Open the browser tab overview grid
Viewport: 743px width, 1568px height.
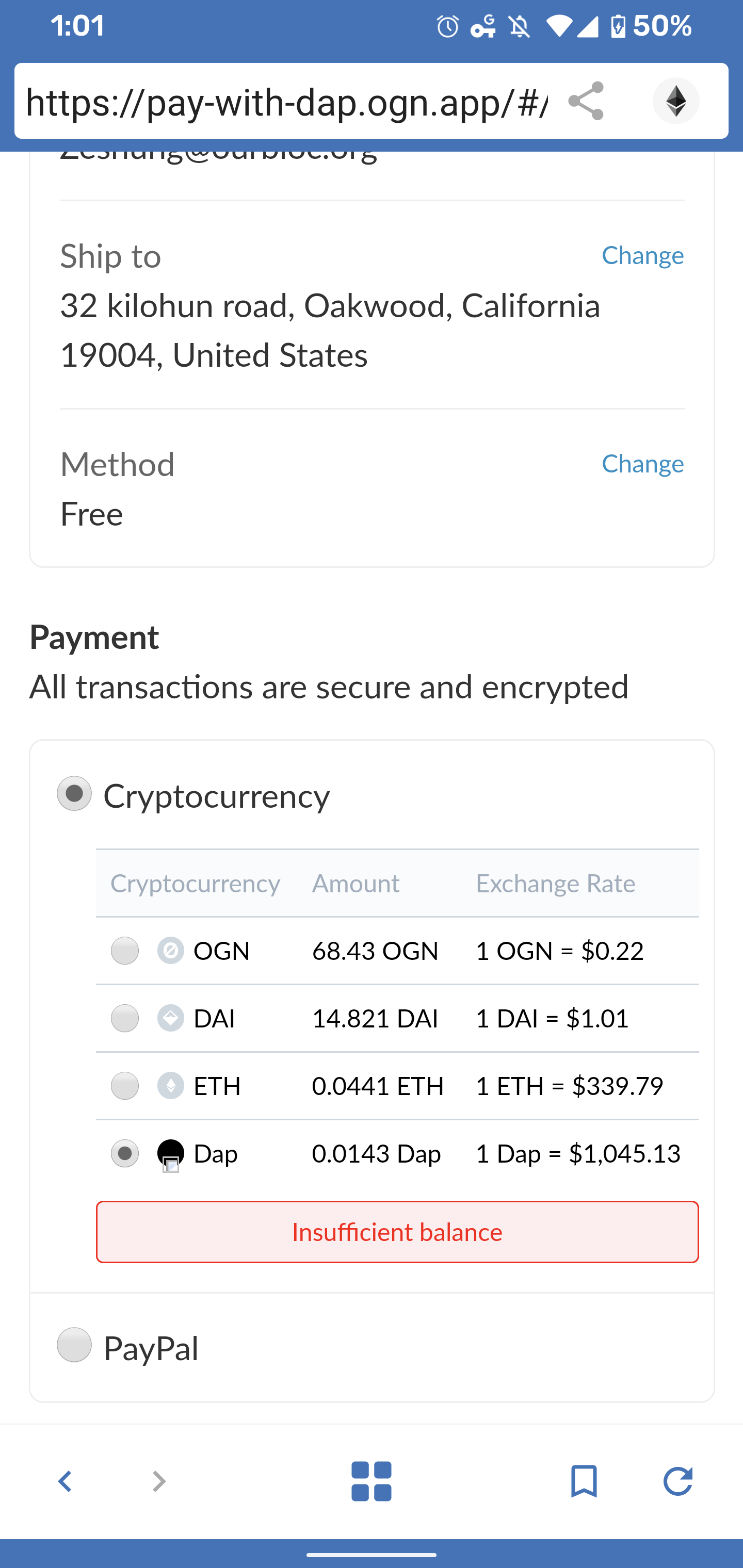click(372, 1481)
